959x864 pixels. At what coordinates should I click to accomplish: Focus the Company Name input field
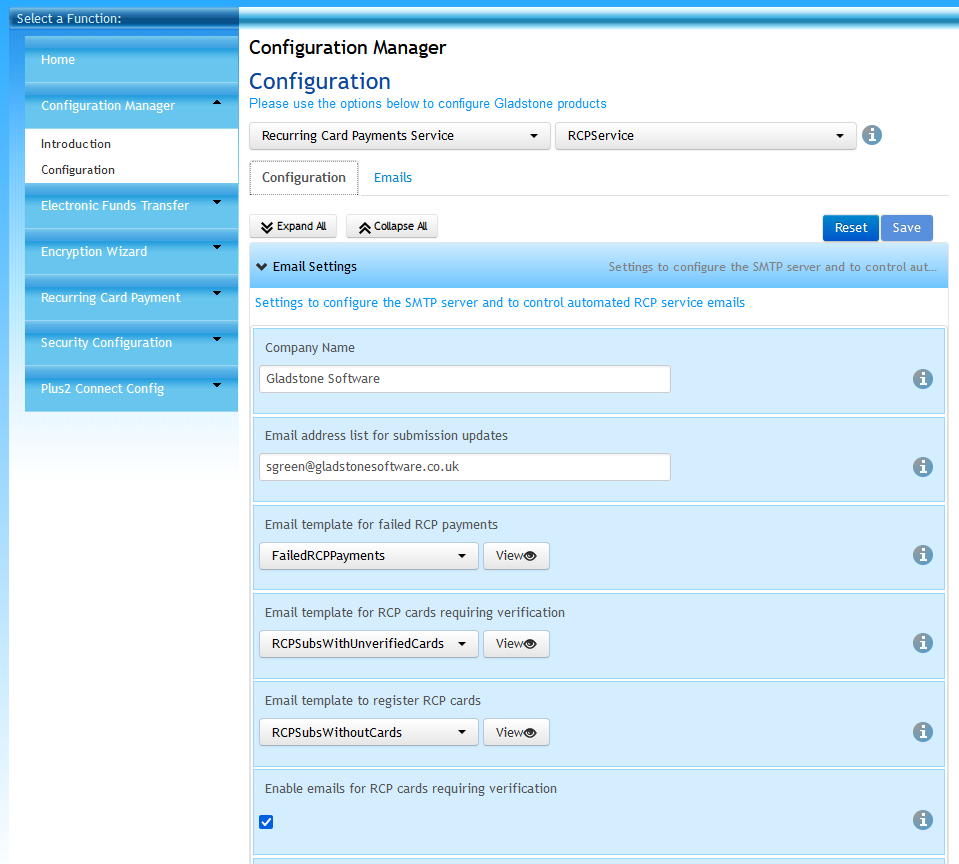tap(465, 379)
